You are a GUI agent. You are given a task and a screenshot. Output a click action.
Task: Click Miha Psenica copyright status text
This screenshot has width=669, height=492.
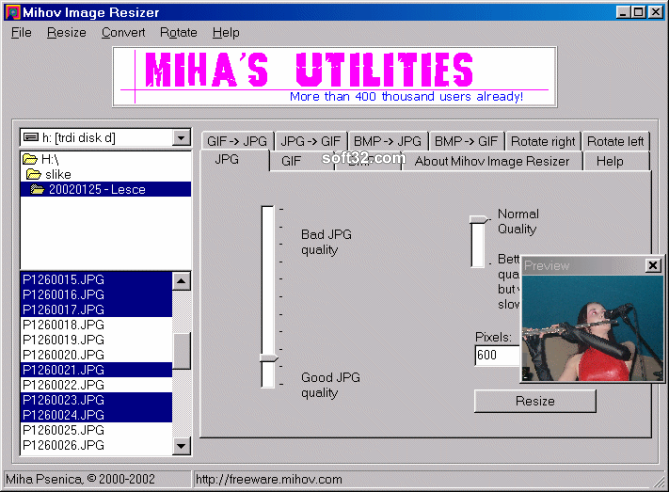pos(80,479)
